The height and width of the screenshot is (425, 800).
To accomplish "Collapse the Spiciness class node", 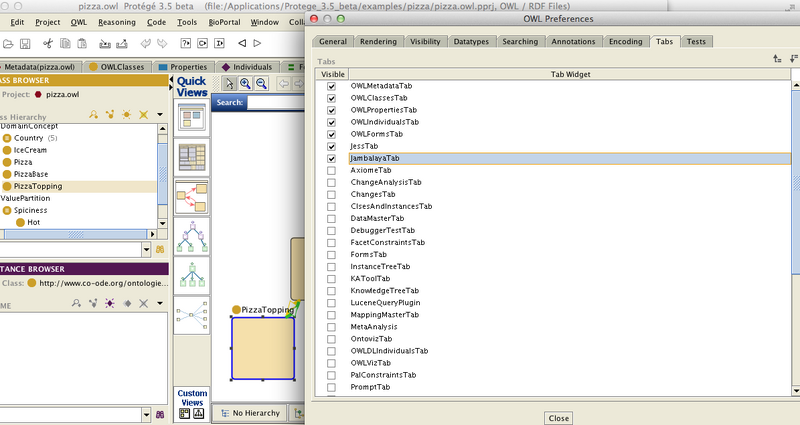I will point(7,210).
